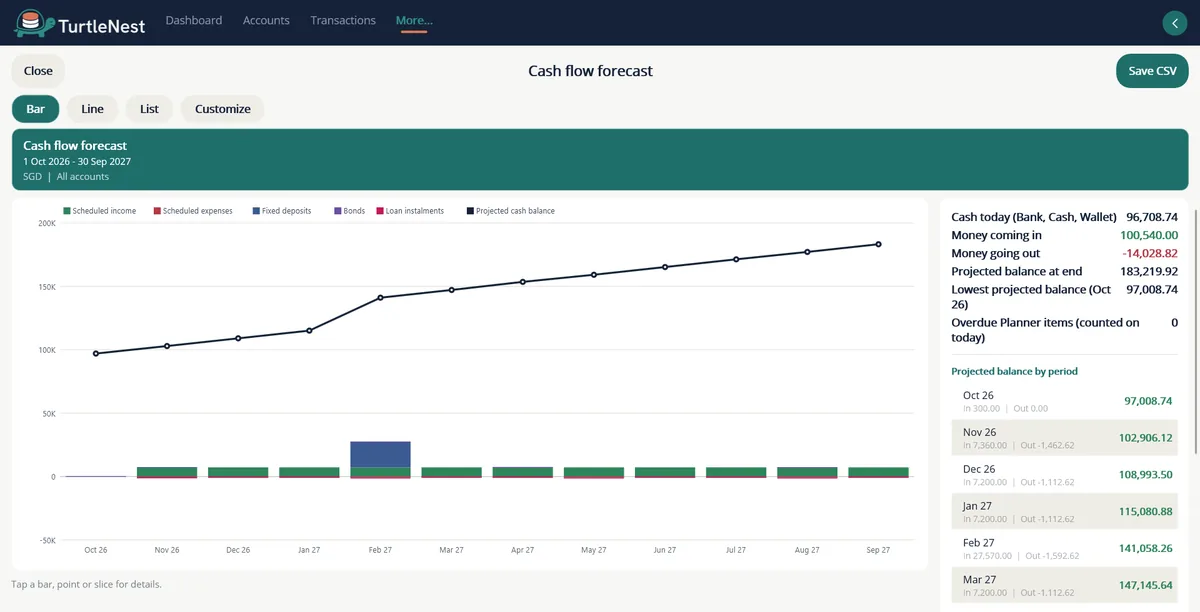This screenshot has width=1200, height=612.
Task: Select the Sep 27 income bar
Action: (878, 472)
